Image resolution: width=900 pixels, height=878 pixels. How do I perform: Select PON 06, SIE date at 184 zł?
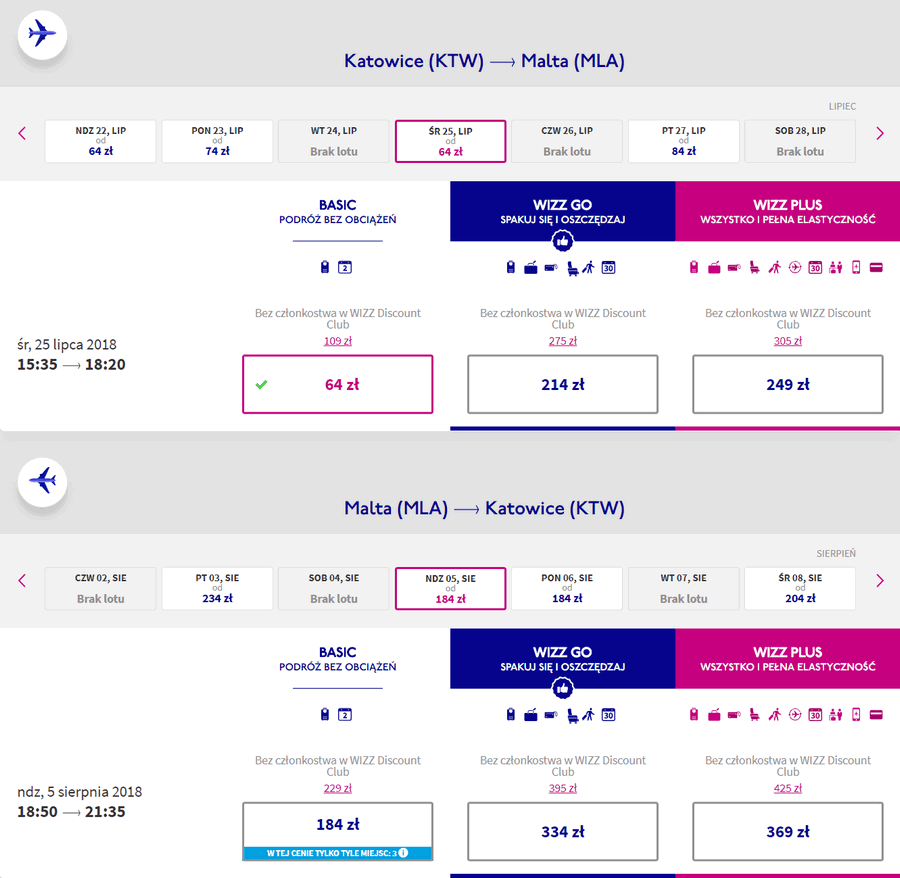click(567, 588)
